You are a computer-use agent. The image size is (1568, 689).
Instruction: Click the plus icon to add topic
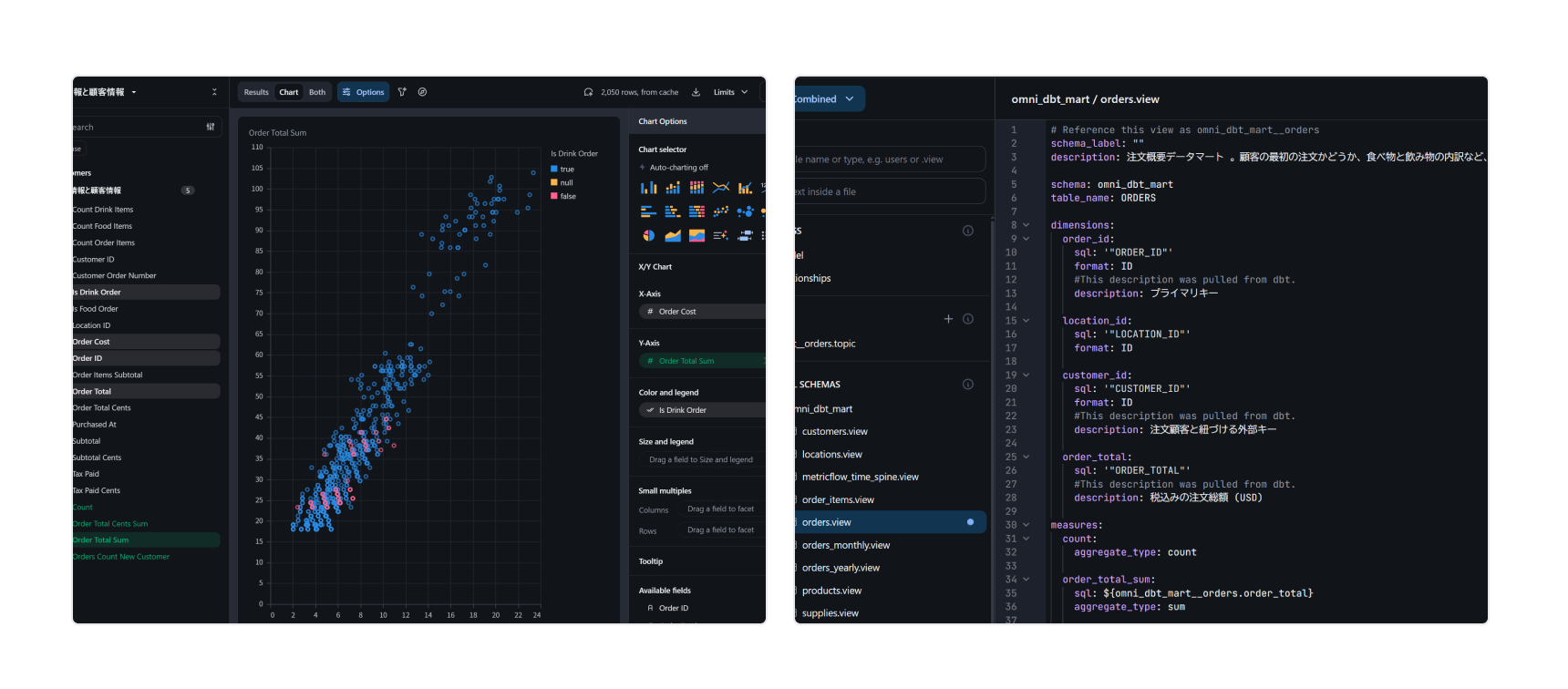[948, 319]
